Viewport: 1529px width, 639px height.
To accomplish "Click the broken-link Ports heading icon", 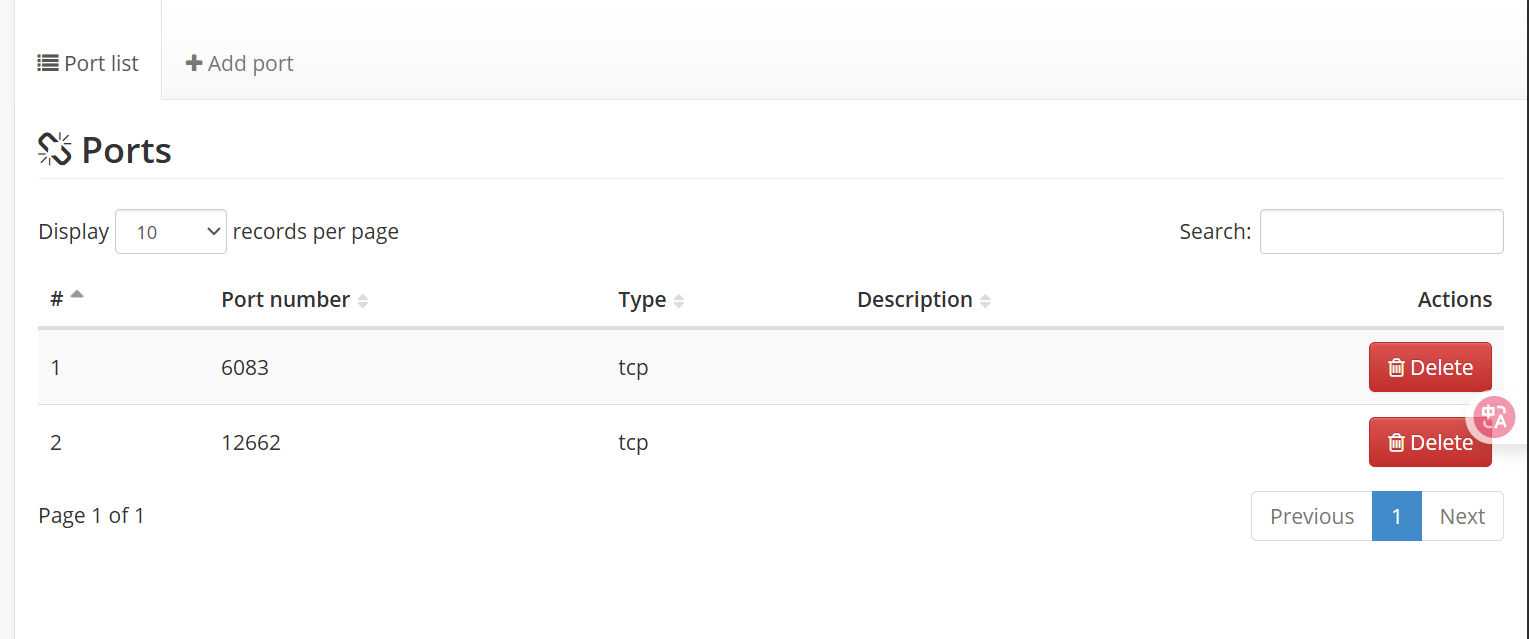I will 55,150.
